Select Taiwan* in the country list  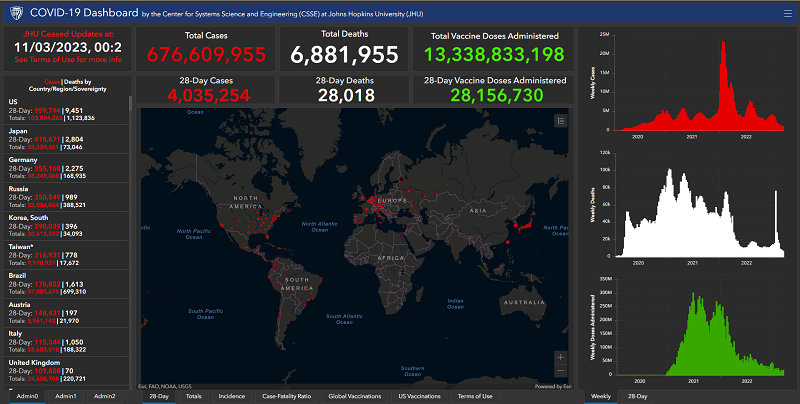pyautogui.click(x=66, y=255)
